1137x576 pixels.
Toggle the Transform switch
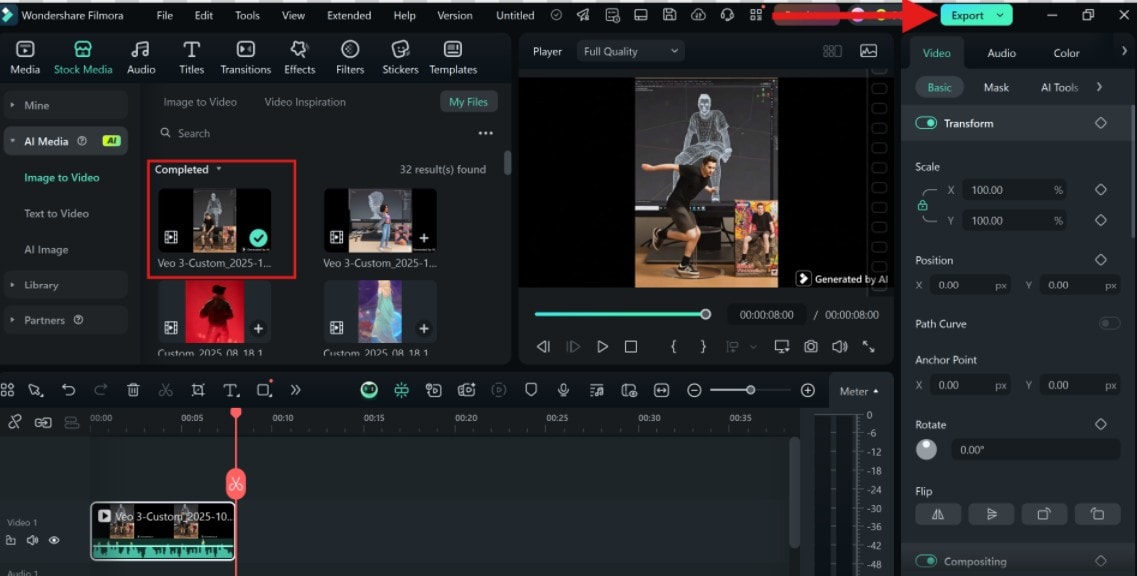[x=926, y=123]
